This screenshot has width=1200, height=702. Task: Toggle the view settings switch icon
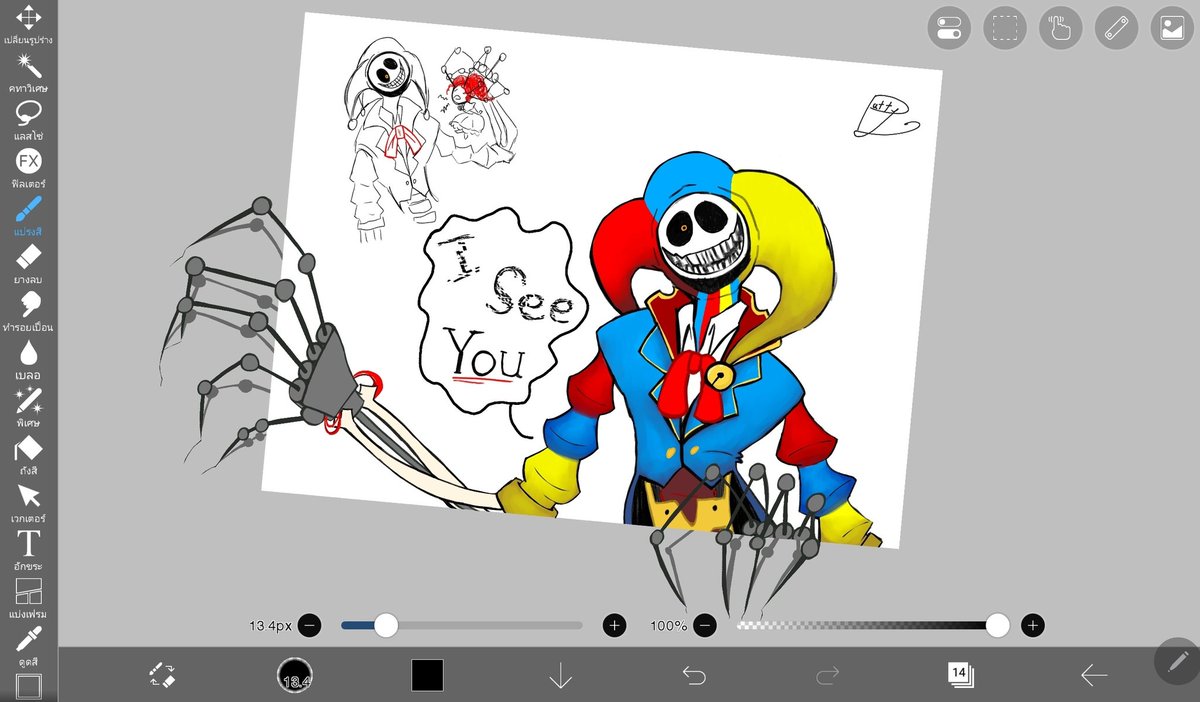(x=949, y=28)
